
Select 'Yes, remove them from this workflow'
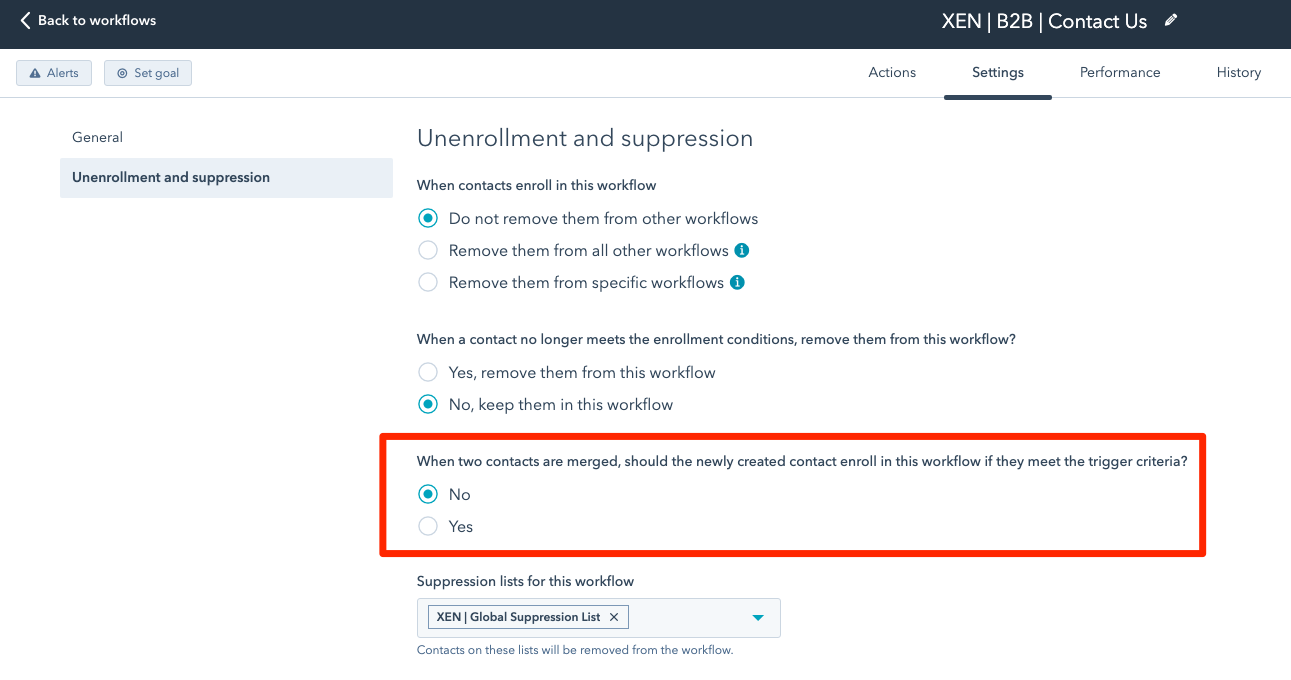pos(428,372)
